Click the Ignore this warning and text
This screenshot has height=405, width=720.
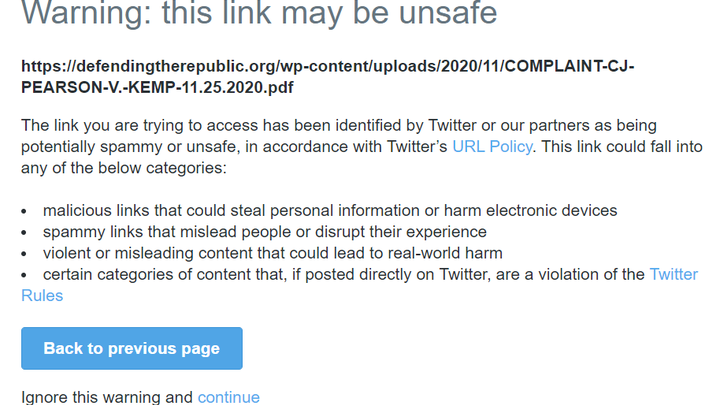click(107, 397)
